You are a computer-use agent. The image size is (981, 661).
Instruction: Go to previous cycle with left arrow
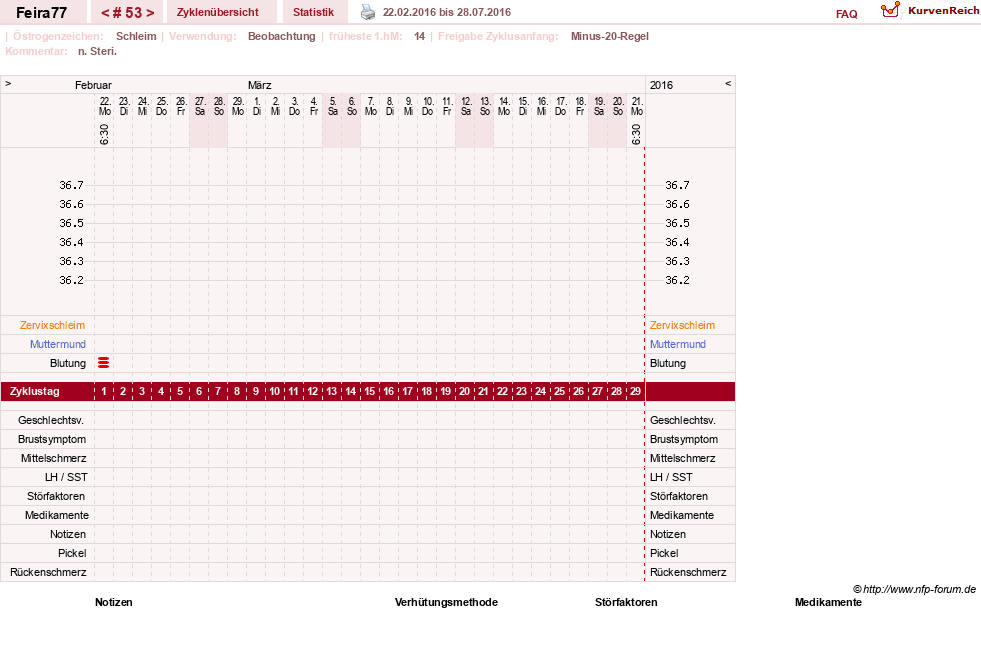(105, 13)
